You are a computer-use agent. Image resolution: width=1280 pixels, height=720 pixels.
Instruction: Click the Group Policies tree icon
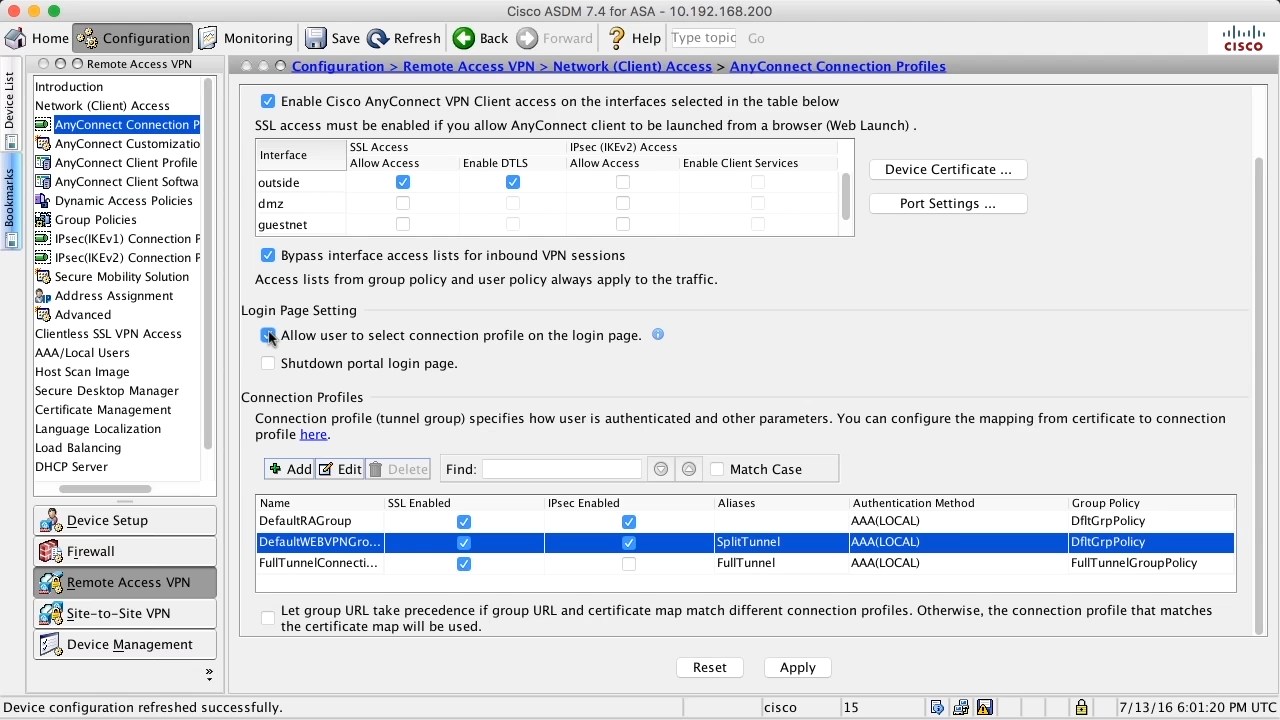pos(43,220)
